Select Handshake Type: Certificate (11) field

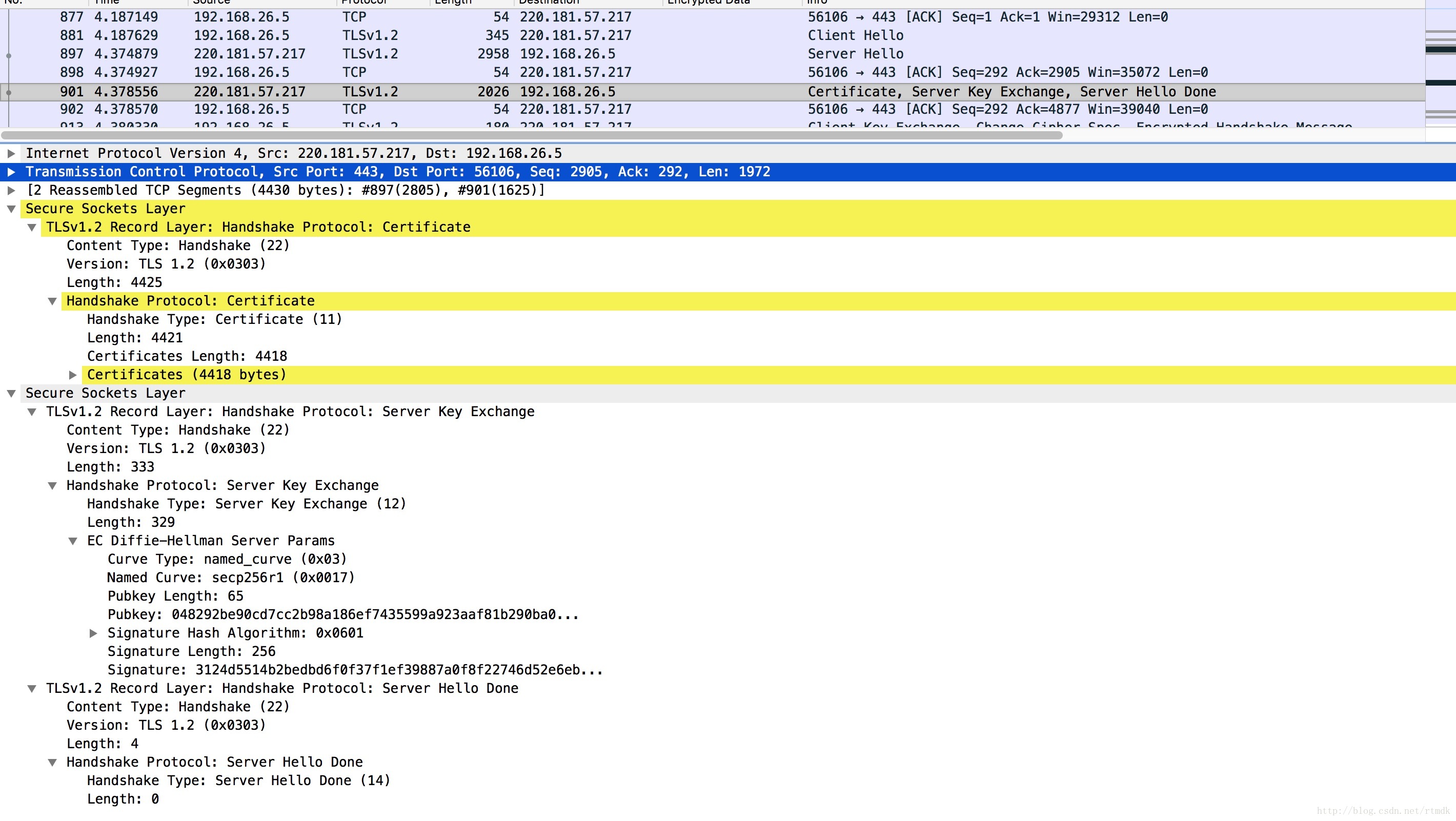point(215,320)
